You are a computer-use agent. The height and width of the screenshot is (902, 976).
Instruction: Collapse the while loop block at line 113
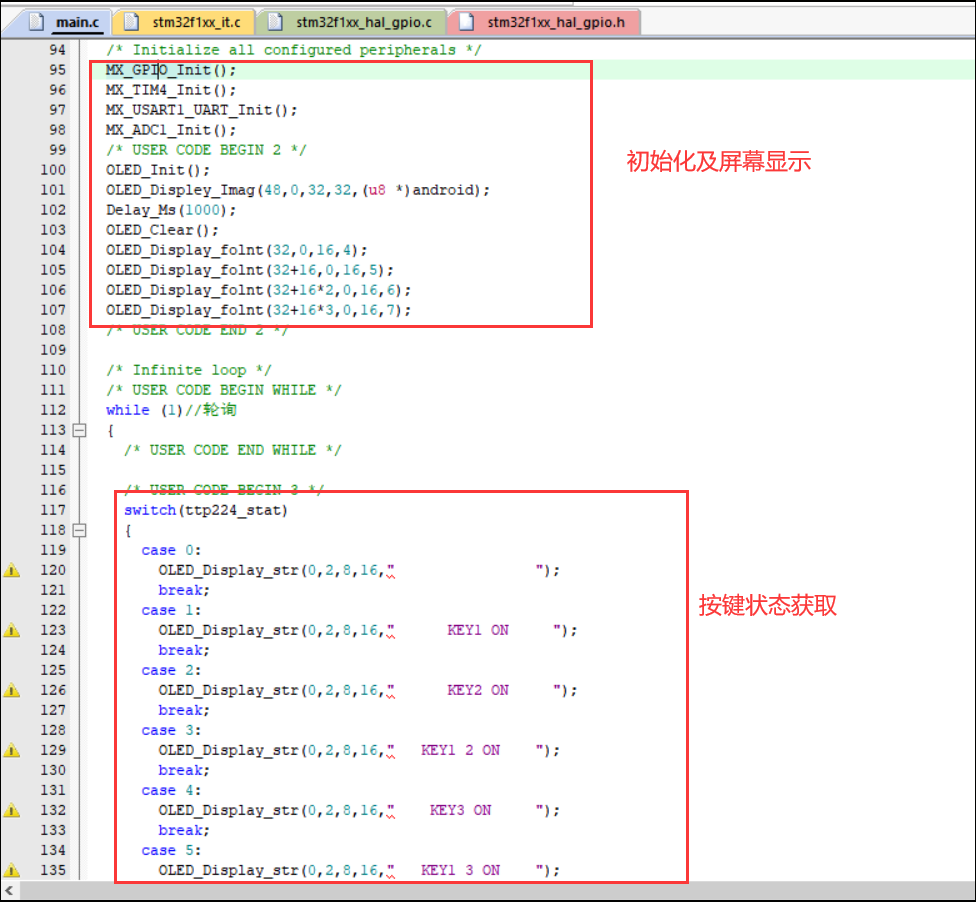coord(80,430)
